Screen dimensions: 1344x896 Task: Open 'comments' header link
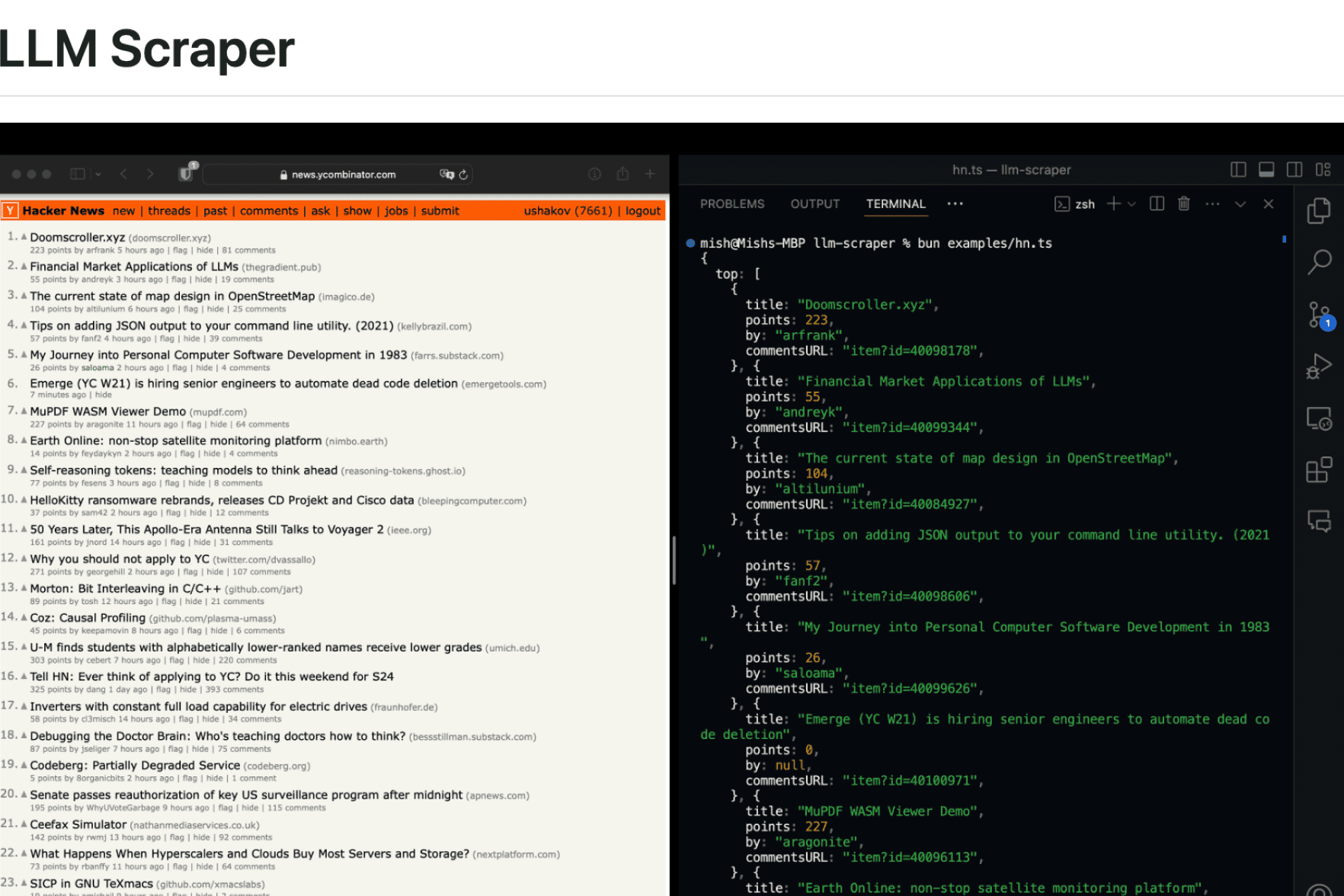(269, 211)
